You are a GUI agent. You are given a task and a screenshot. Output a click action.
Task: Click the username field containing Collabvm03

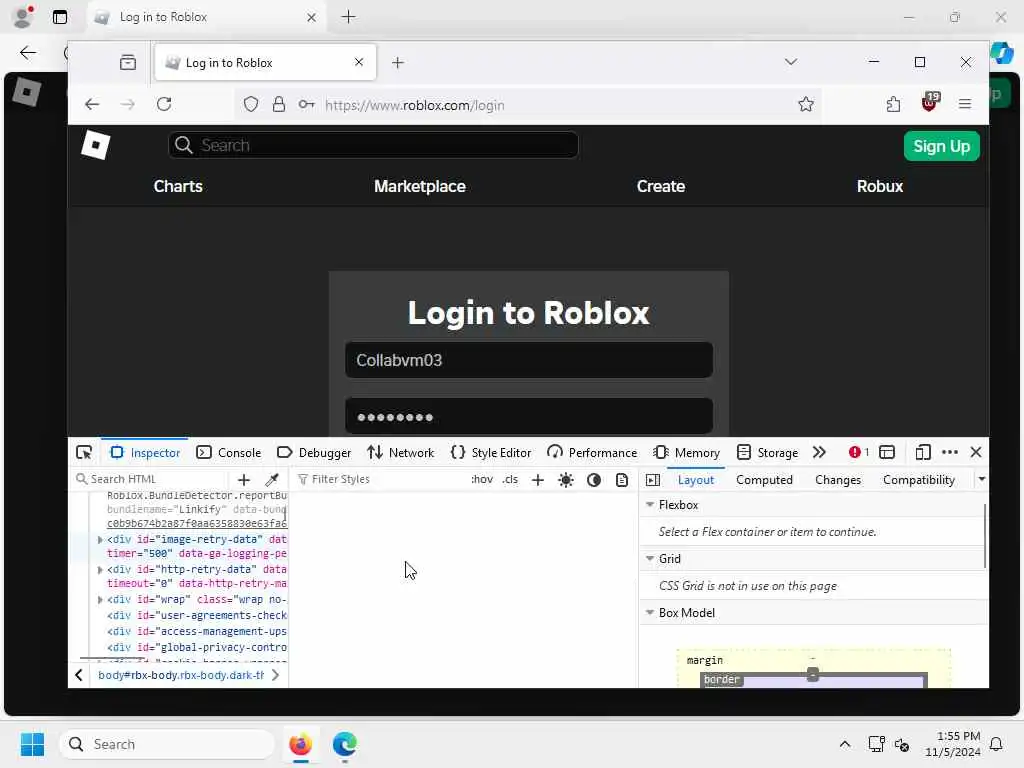coord(529,360)
